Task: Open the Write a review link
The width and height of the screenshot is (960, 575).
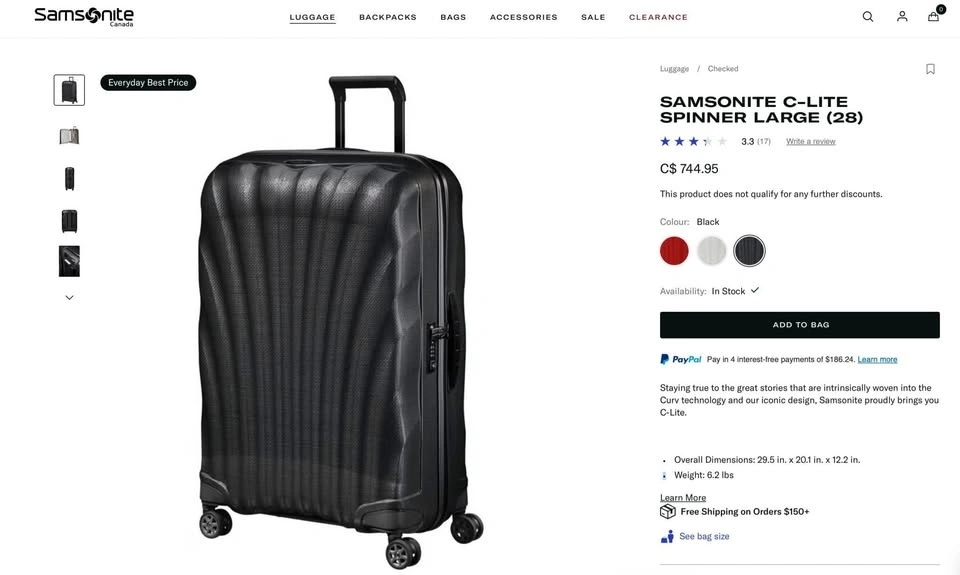Action: [x=810, y=142]
